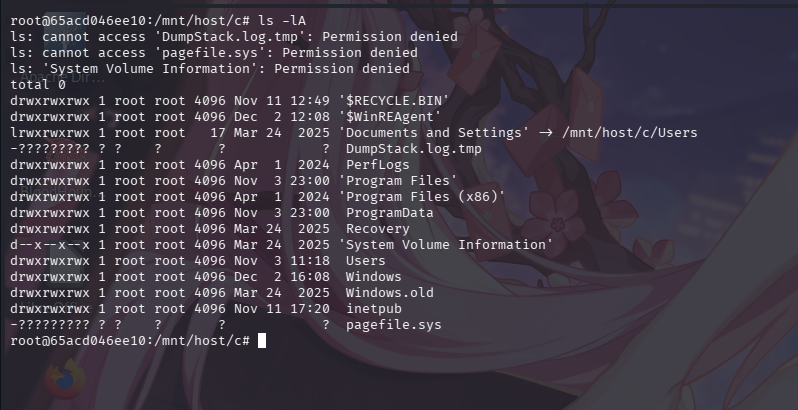Click the 'Documents and Settings' symlink name

click(424, 132)
